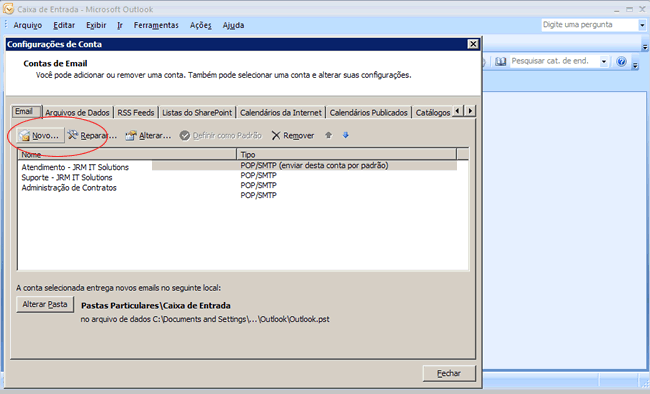Select the Suporte - JRM IT Solutions account
This screenshot has width=650, height=394.
pos(67,178)
